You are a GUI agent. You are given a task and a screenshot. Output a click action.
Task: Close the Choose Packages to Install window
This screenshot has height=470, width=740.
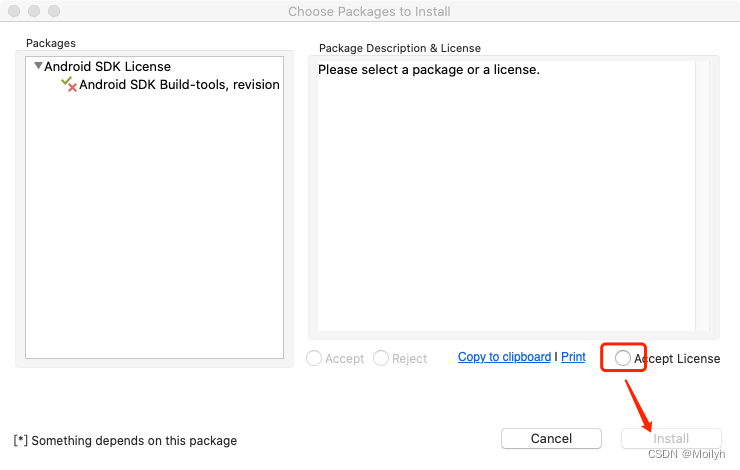pos(14,11)
